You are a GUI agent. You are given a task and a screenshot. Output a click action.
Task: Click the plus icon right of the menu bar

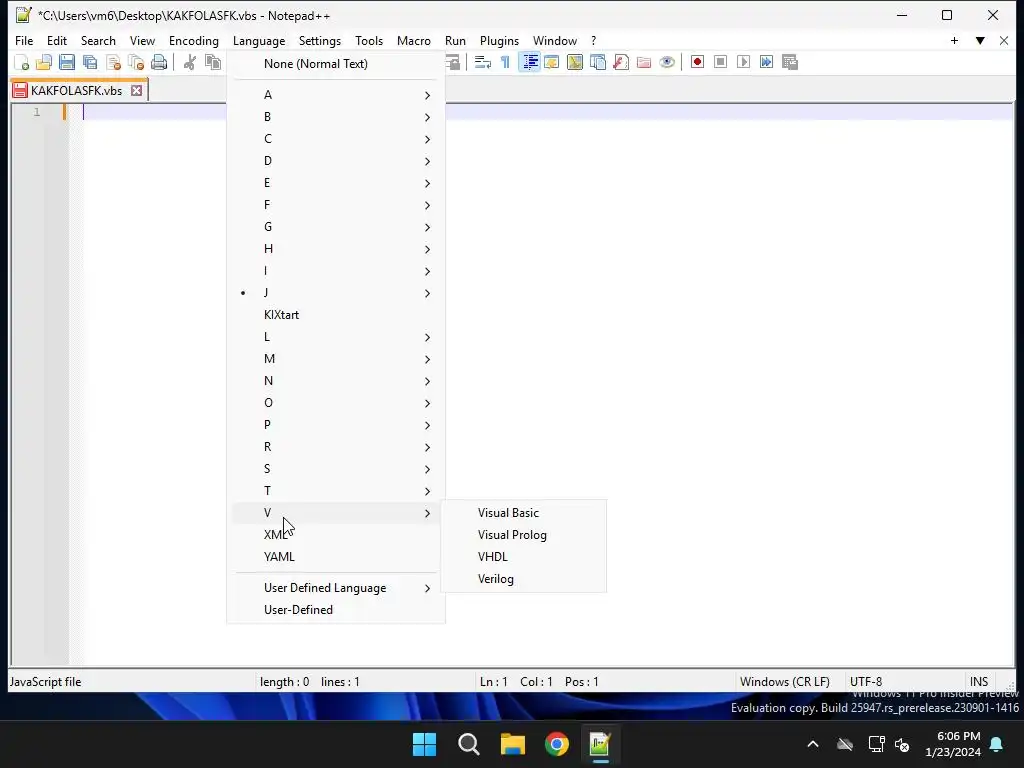coord(954,40)
